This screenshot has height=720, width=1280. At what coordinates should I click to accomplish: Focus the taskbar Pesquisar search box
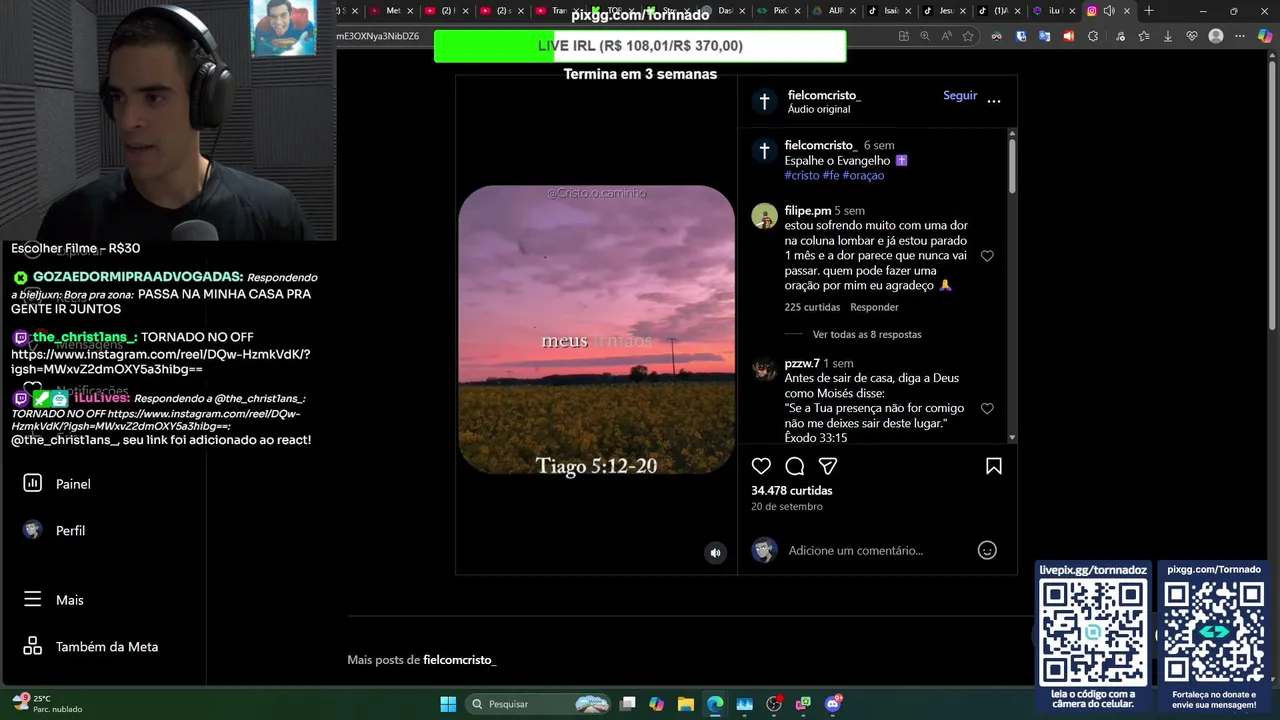click(x=539, y=704)
